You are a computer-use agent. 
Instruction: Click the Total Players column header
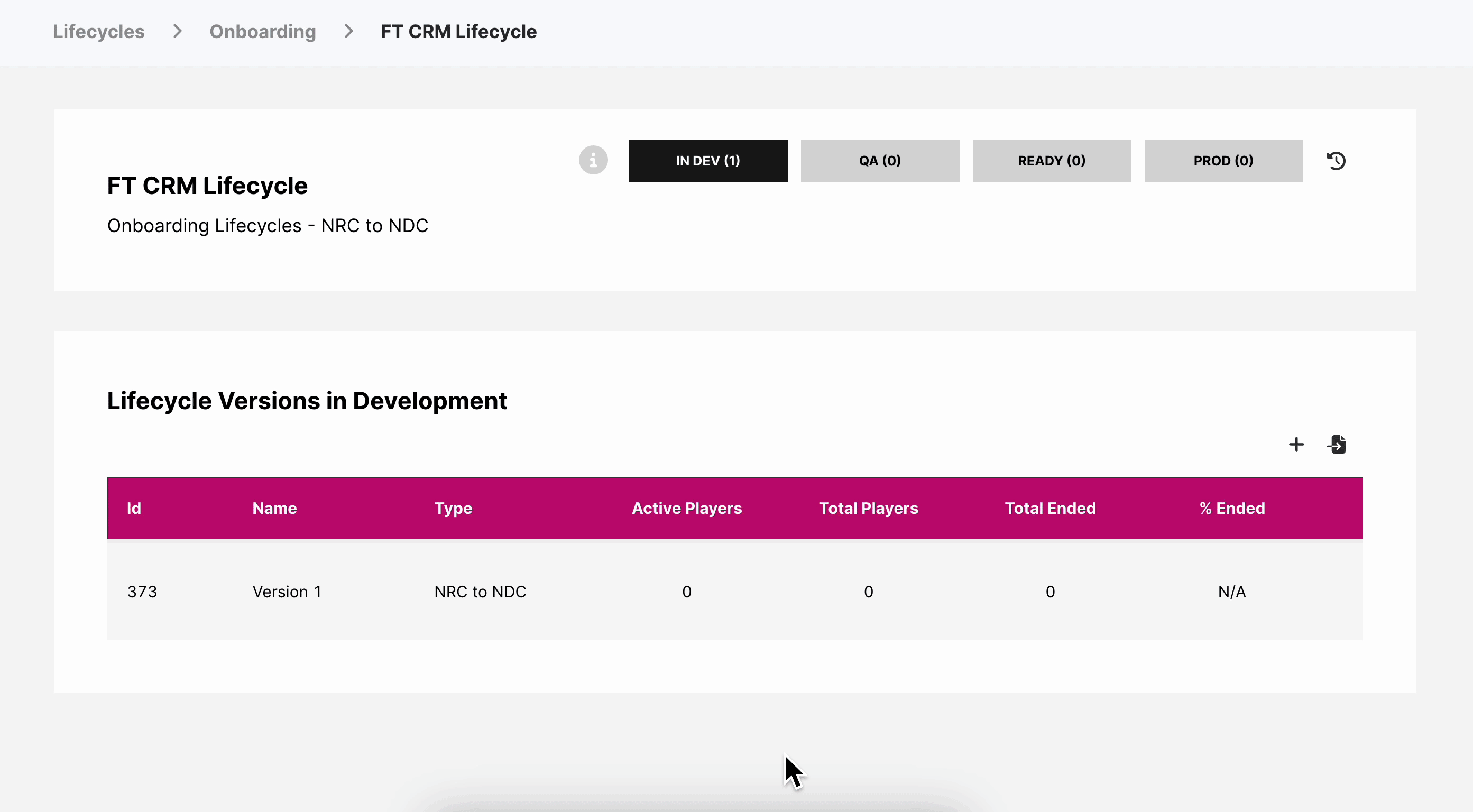pyautogui.click(x=868, y=509)
